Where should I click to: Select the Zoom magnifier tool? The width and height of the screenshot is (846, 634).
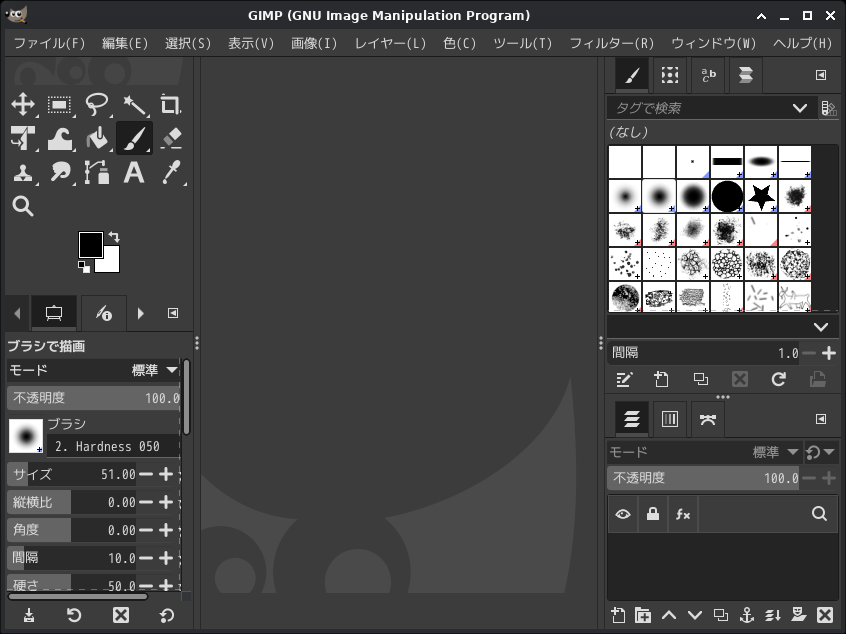[x=23, y=206]
